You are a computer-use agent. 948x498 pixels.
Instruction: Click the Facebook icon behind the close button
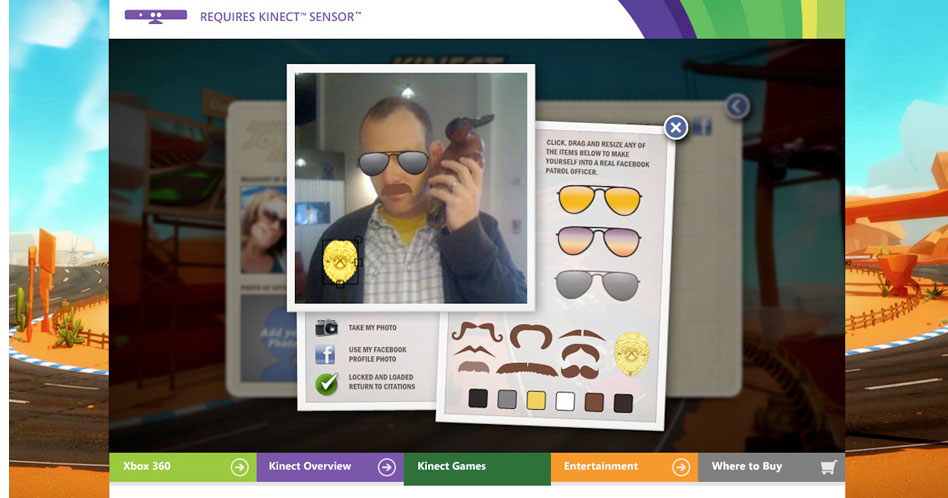(701, 125)
